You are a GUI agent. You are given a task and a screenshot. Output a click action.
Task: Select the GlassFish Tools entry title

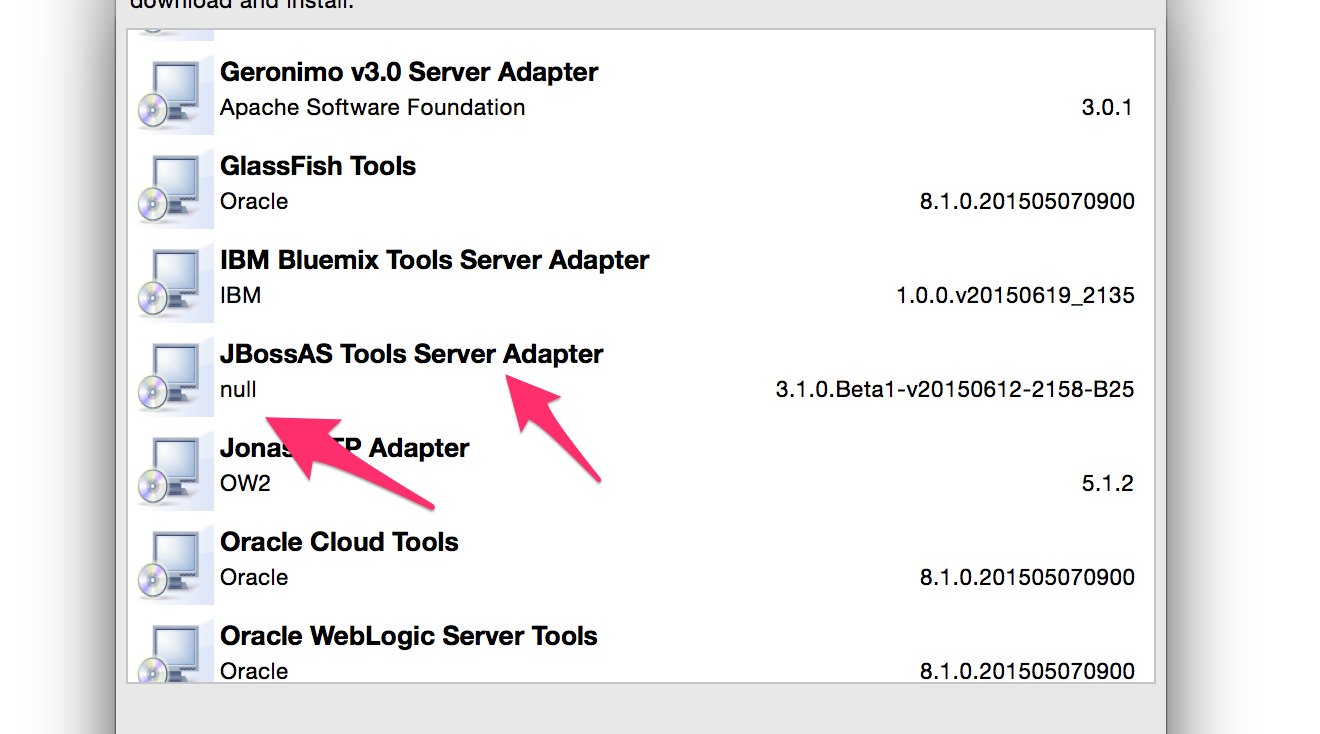318,166
